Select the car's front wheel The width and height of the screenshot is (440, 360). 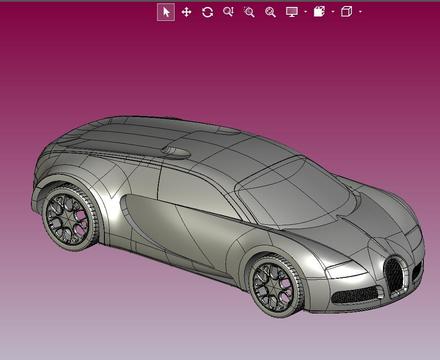pyautogui.click(x=275, y=286)
